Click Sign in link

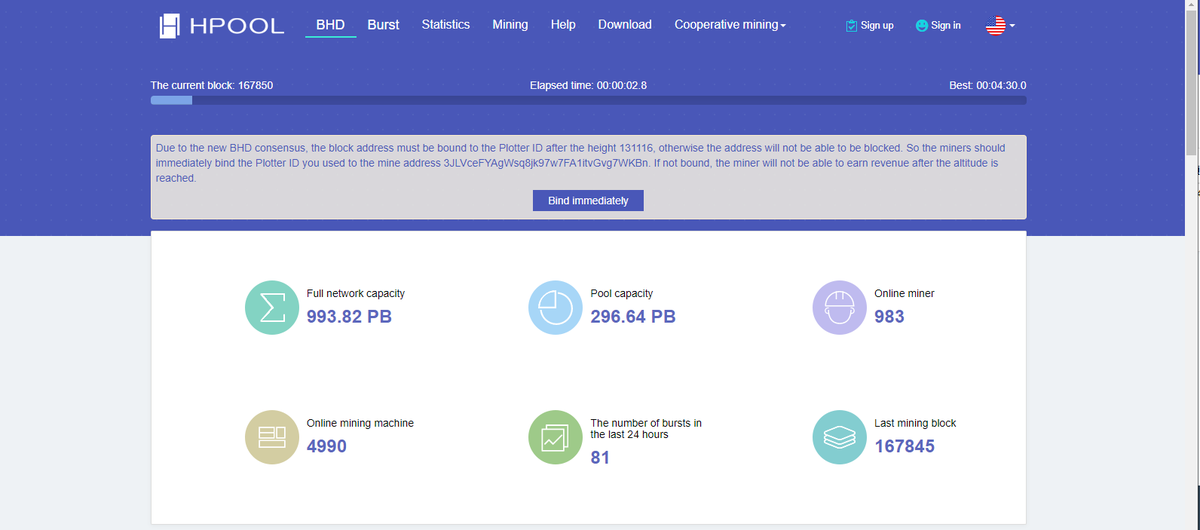point(938,26)
